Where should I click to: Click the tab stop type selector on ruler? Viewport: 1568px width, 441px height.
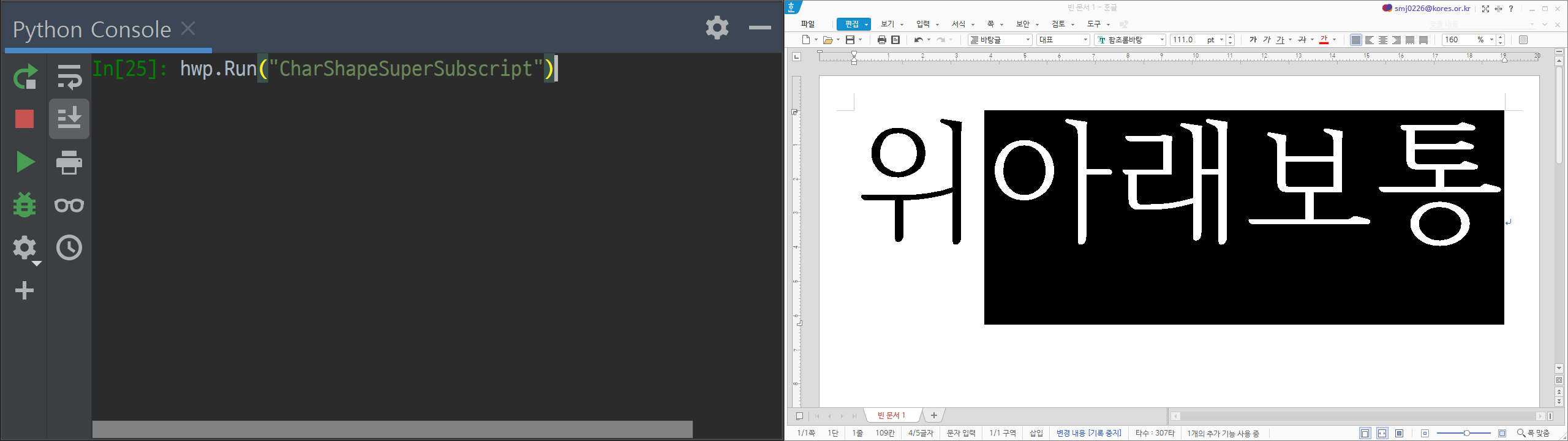tap(797, 57)
